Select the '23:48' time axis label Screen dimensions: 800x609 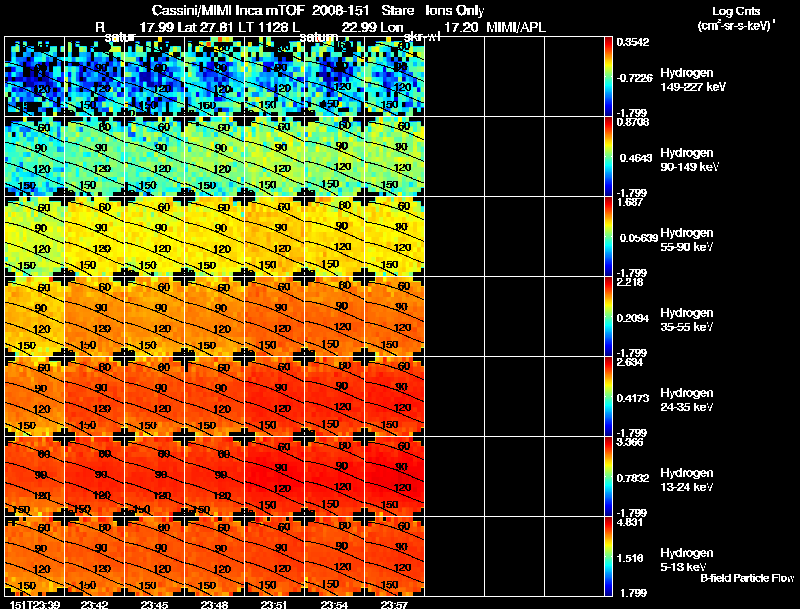(x=214, y=604)
